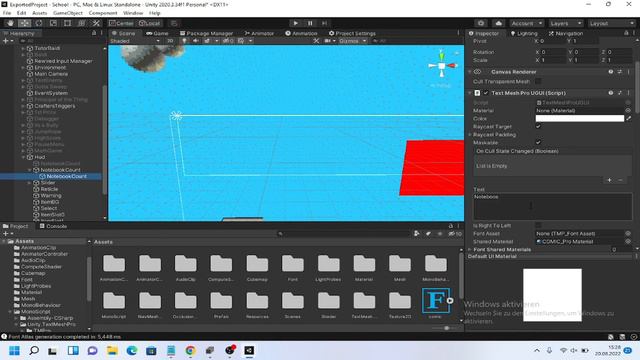This screenshot has width=640, height=360.
Task: Open the Window menu
Action: (133, 13)
